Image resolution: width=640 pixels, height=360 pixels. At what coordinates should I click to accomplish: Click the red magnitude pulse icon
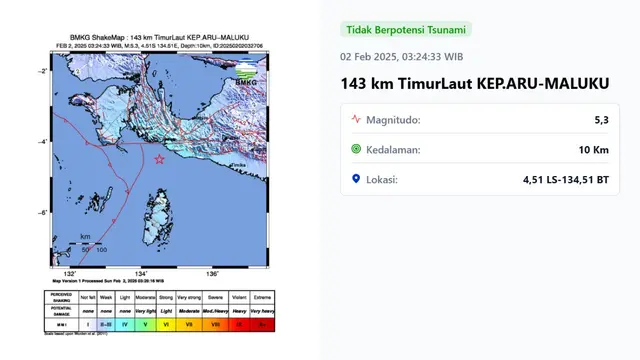pos(356,119)
